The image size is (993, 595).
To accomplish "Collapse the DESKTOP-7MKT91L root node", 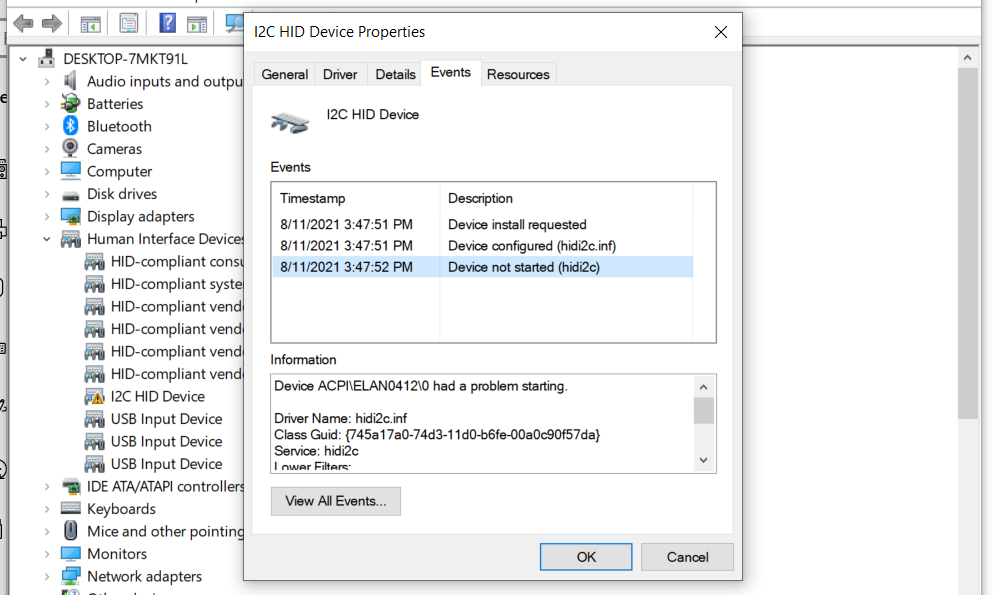I will (x=23, y=59).
